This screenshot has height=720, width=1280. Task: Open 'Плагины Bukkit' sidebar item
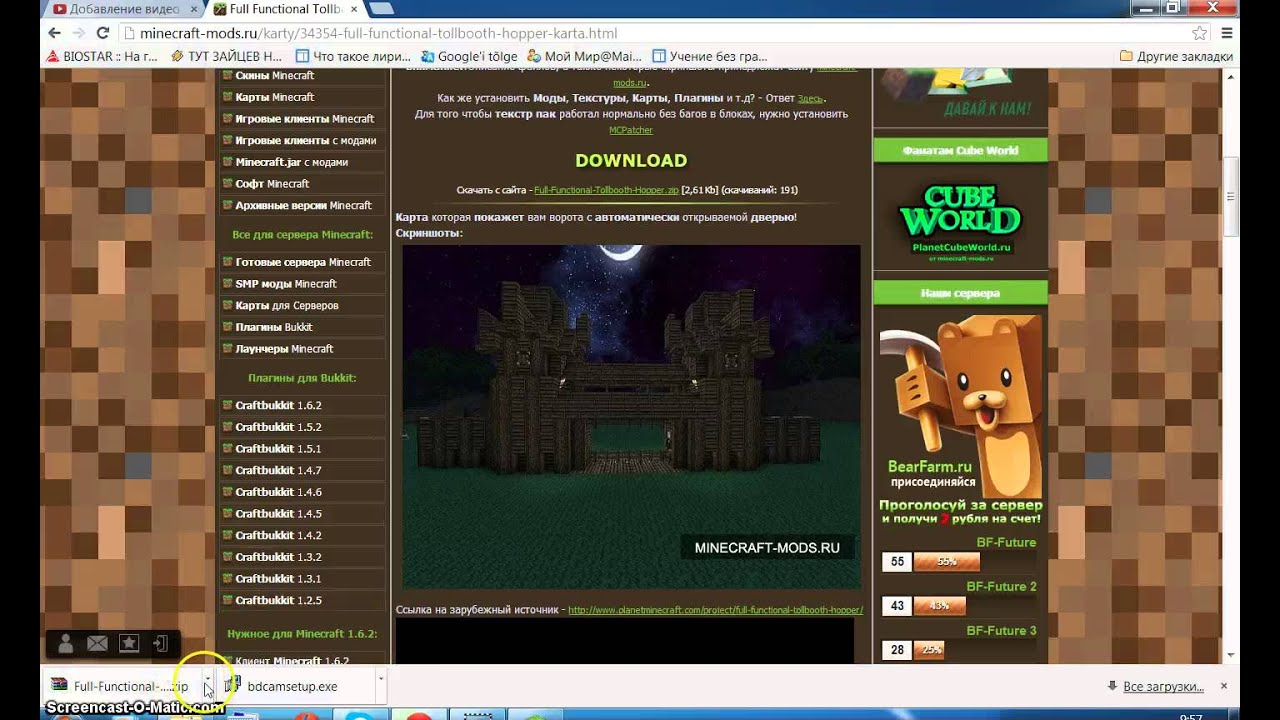303,327
